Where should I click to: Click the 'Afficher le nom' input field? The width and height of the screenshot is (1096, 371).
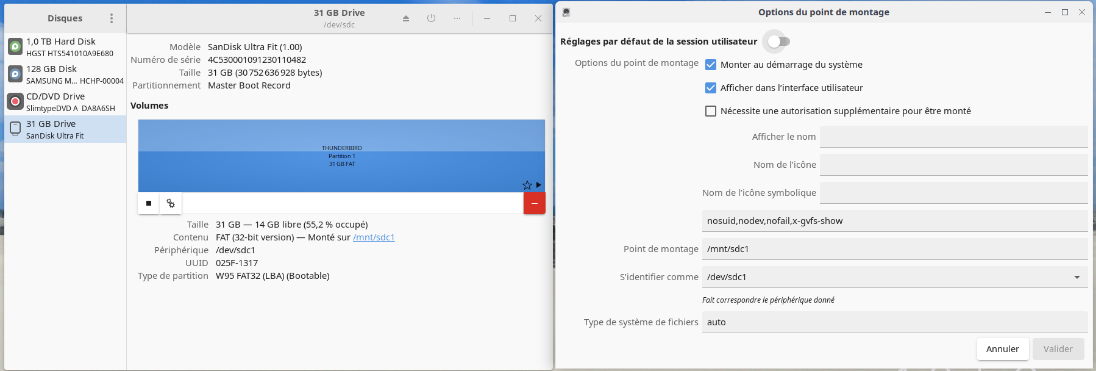953,137
